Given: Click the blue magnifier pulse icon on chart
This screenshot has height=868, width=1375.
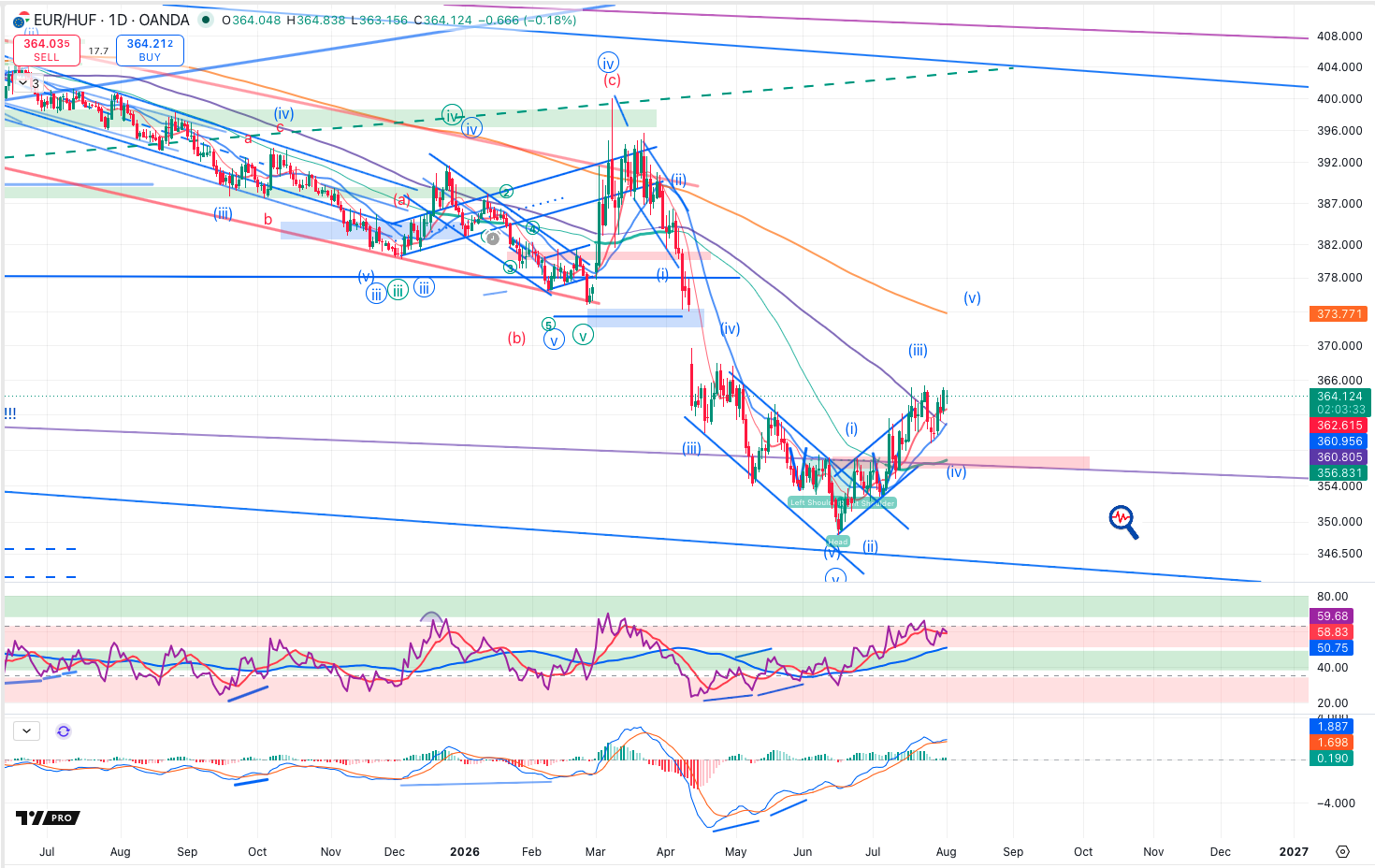Looking at the screenshot, I should (x=1123, y=522).
